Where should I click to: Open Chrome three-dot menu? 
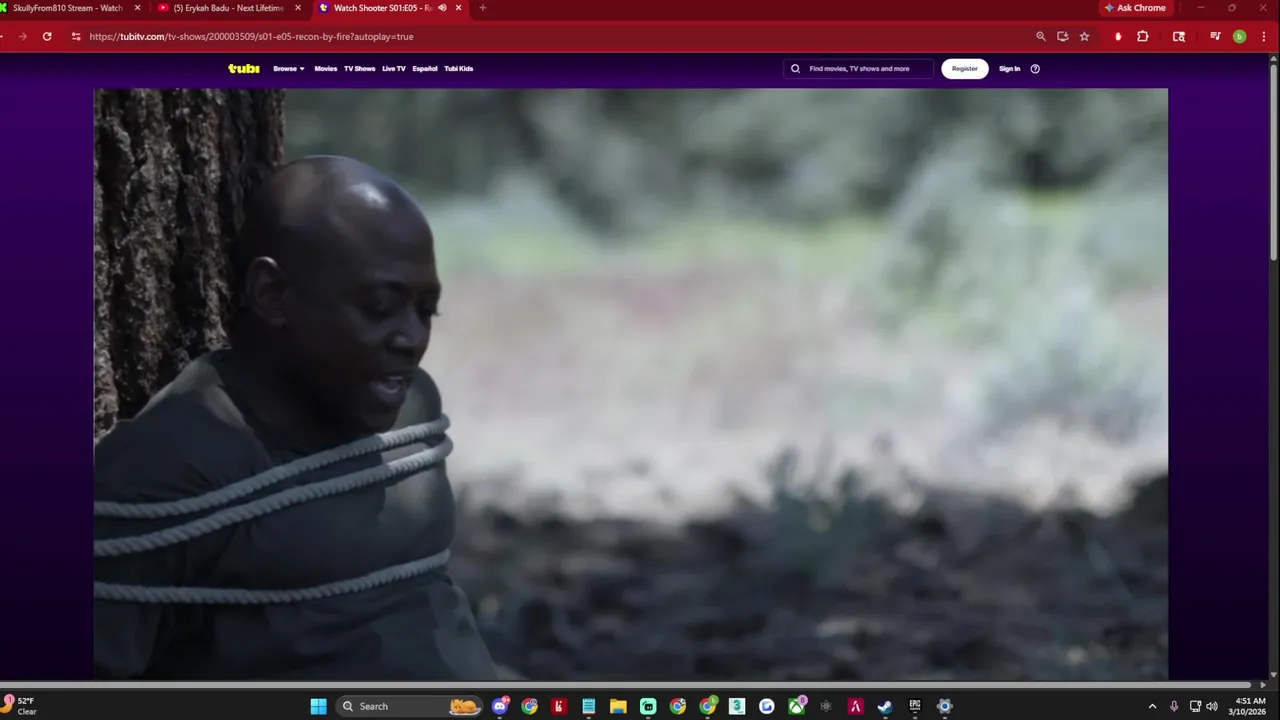click(x=1262, y=36)
